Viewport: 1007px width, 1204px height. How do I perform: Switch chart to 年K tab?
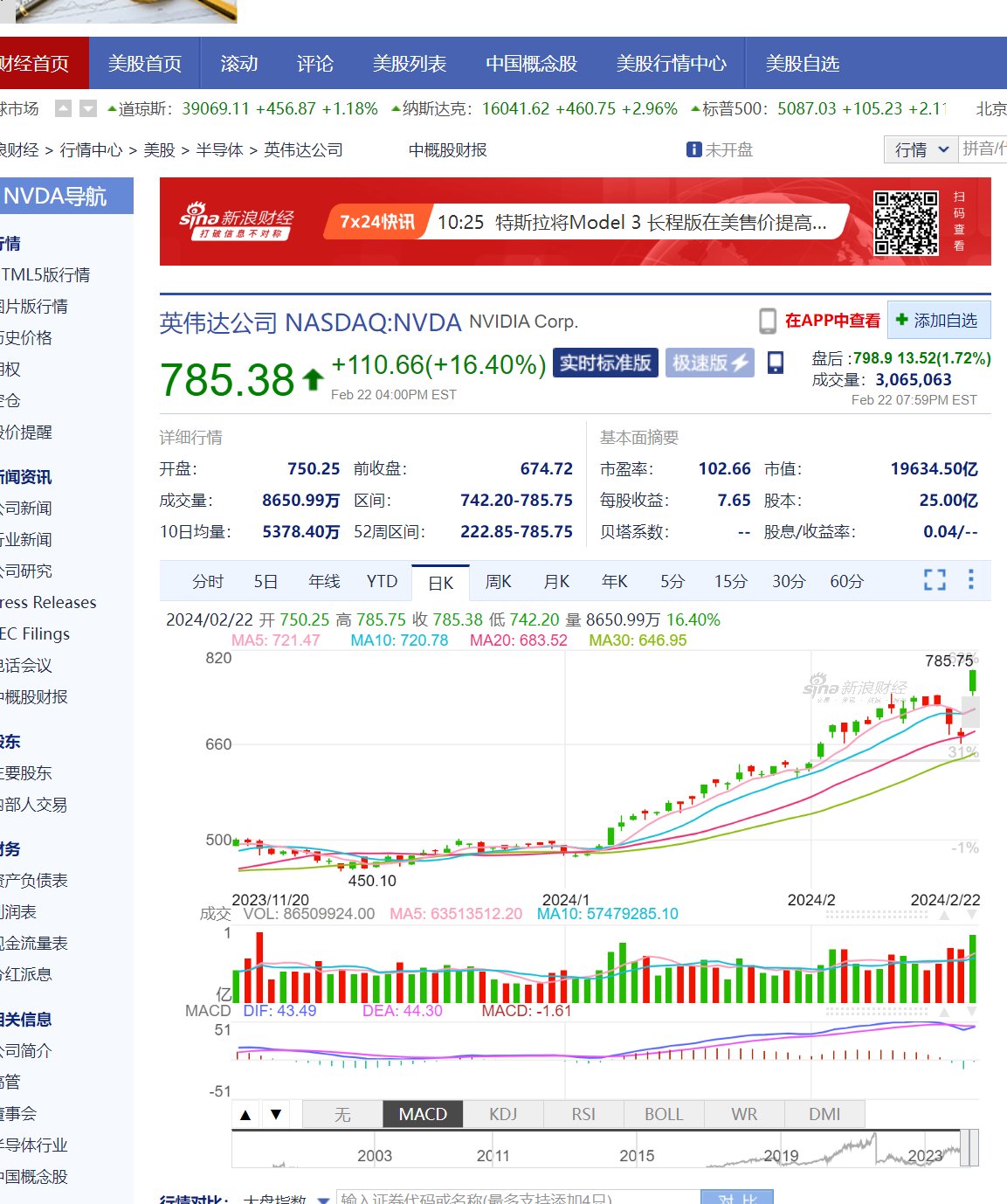pyautogui.click(x=615, y=581)
